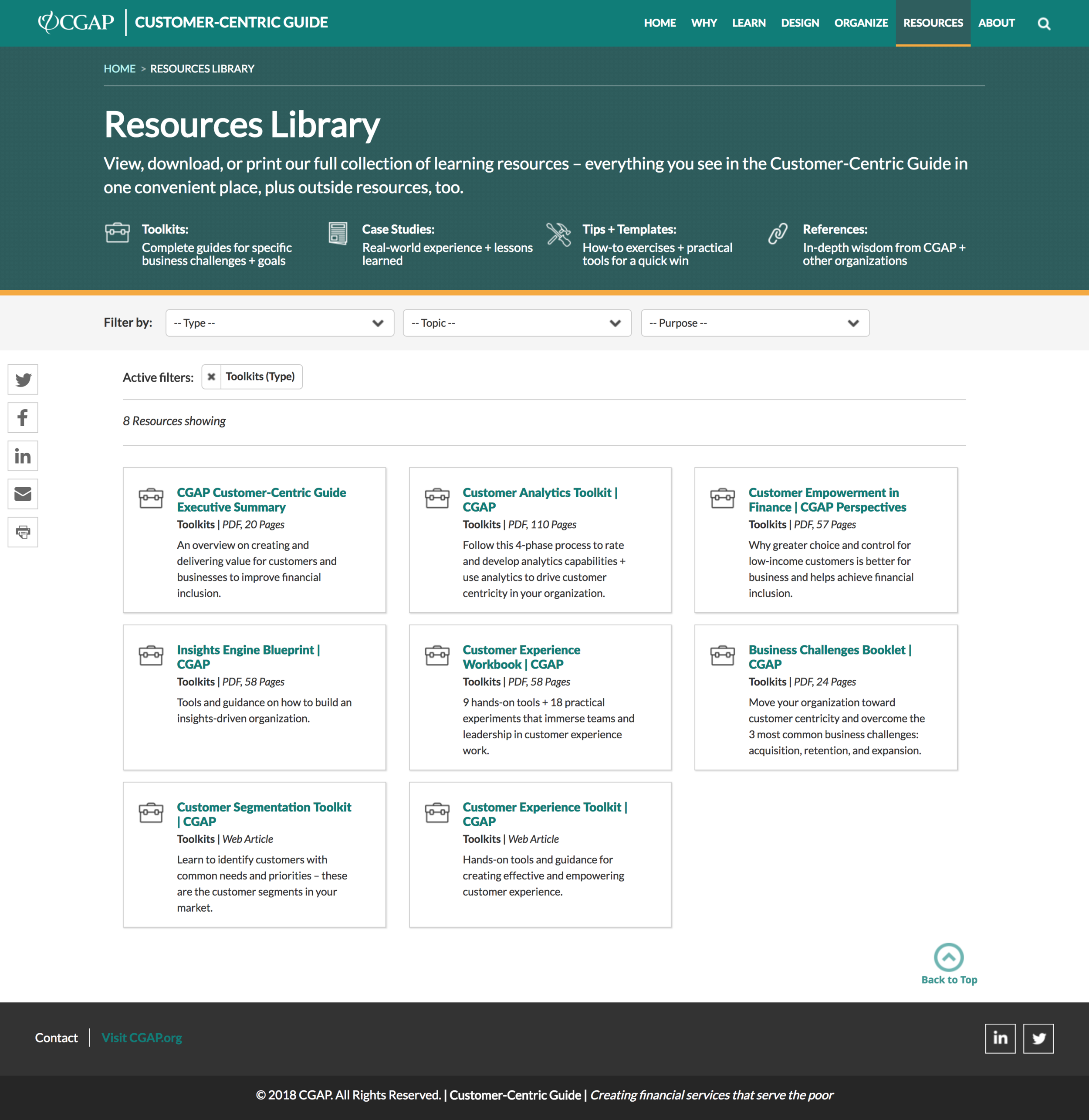
Task: Click toolkit icon on Business Challenges Booklet card
Action: (722, 655)
